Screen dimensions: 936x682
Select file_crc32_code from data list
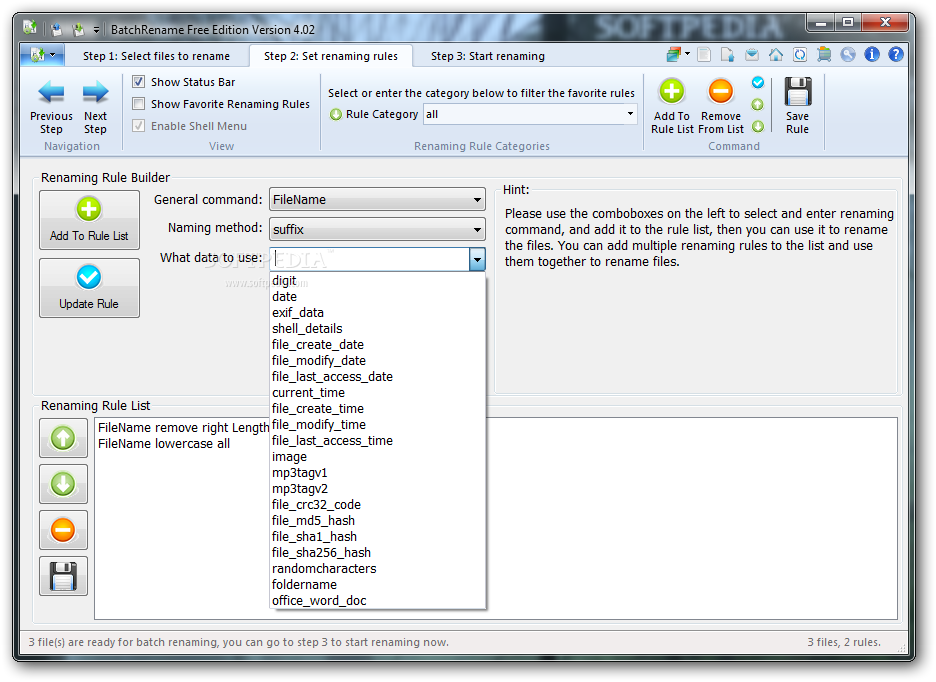[378, 505]
